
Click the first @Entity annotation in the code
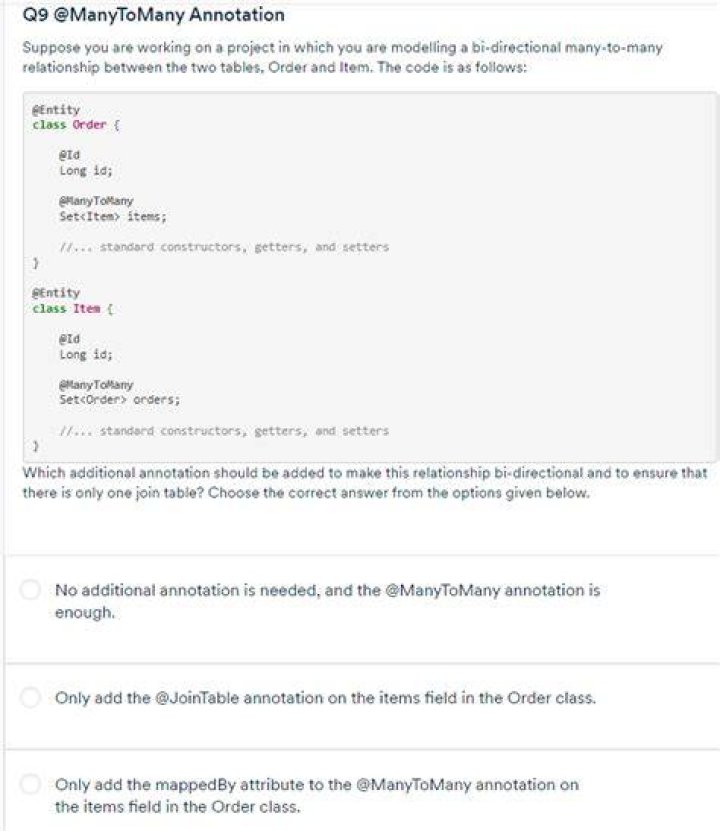pos(56,110)
